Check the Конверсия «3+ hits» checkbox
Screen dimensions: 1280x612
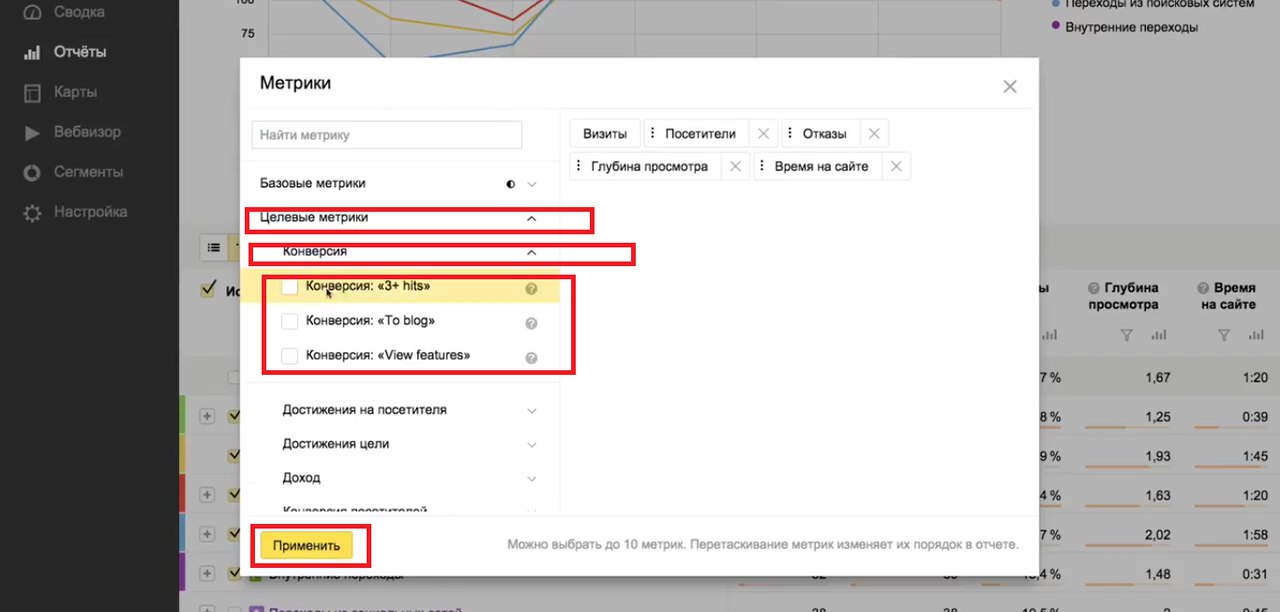pyautogui.click(x=289, y=287)
